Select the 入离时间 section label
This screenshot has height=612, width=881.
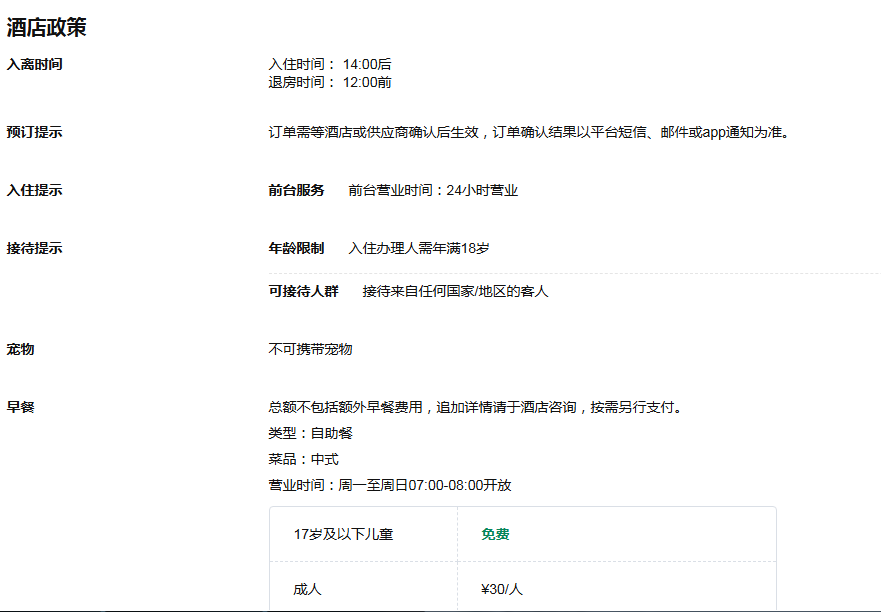click(x=35, y=64)
